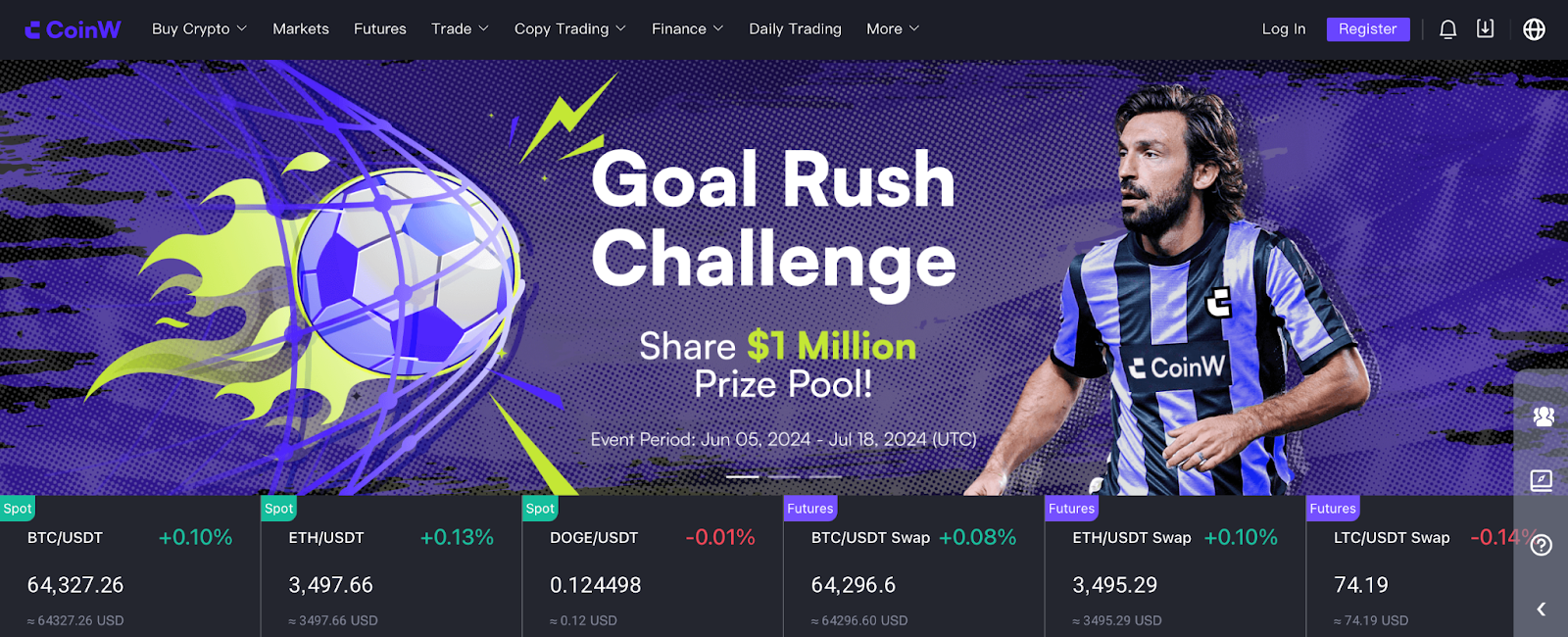Open the notifications bell icon
1568x637 pixels.
pos(1447,29)
